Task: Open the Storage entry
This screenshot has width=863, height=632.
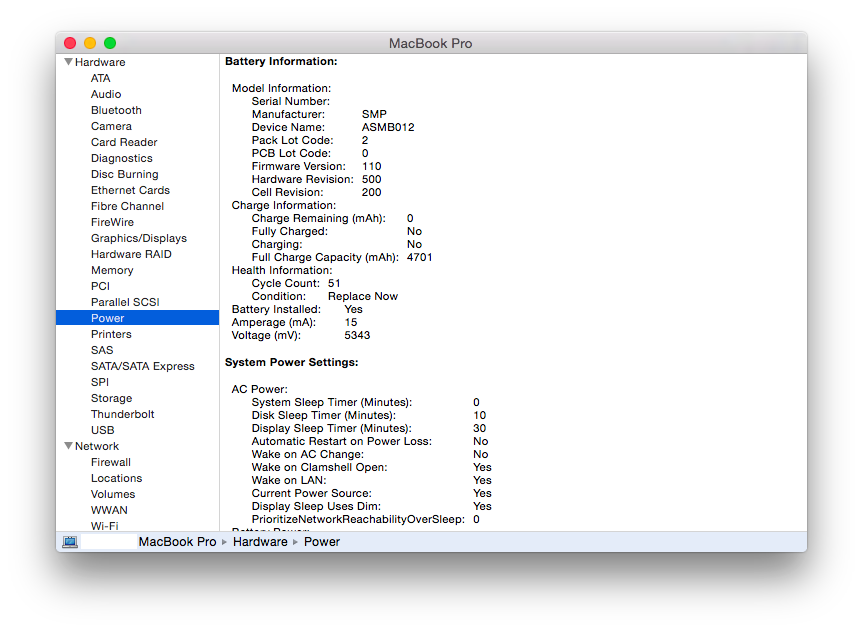Action: 111,397
